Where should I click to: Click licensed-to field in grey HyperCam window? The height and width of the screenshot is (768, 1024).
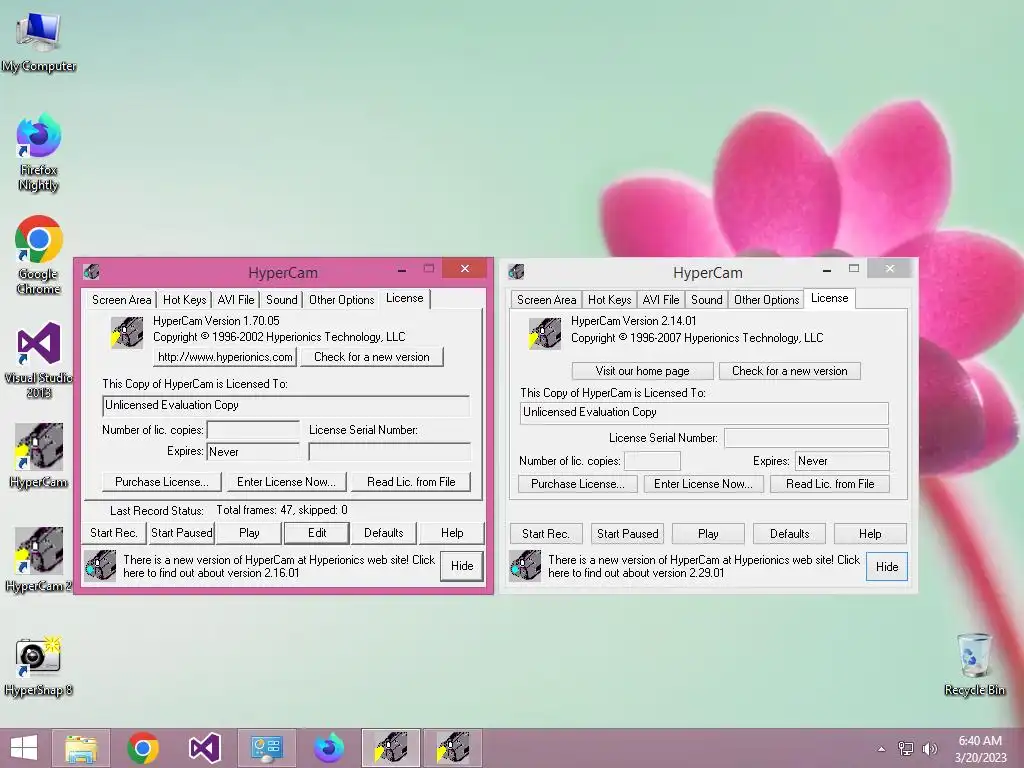[x=704, y=413]
